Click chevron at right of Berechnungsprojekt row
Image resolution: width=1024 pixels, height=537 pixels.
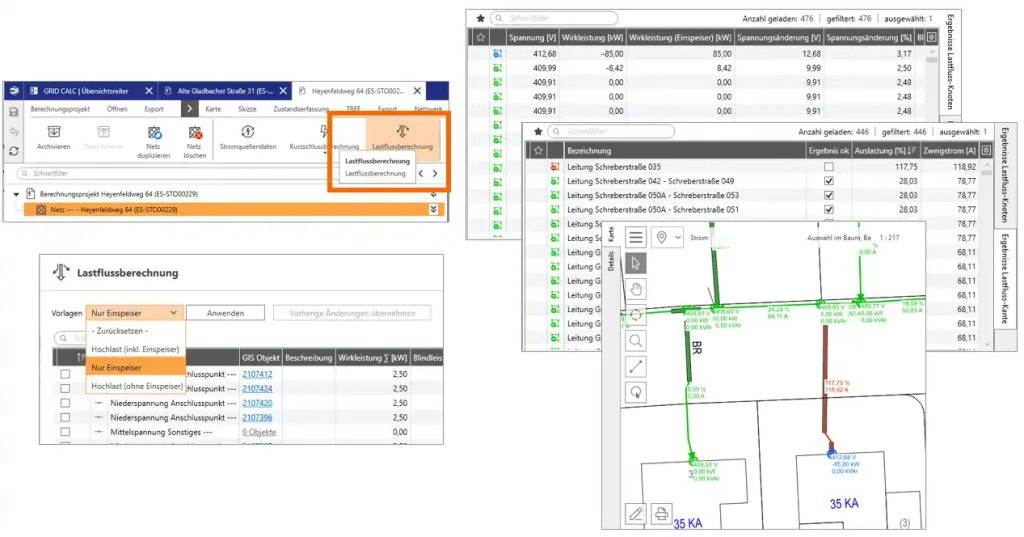coord(433,195)
